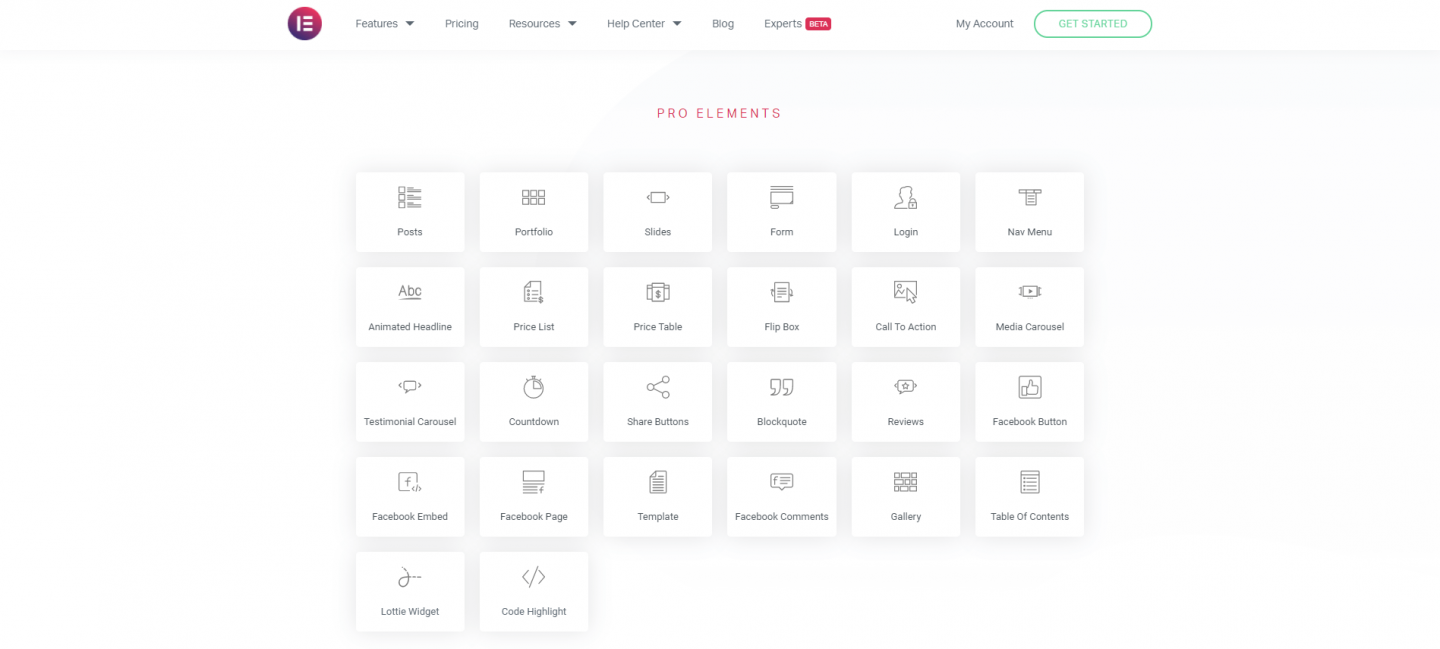Click the Table Of Contents label
Screen dimensions: 1440x649
click(1030, 517)
